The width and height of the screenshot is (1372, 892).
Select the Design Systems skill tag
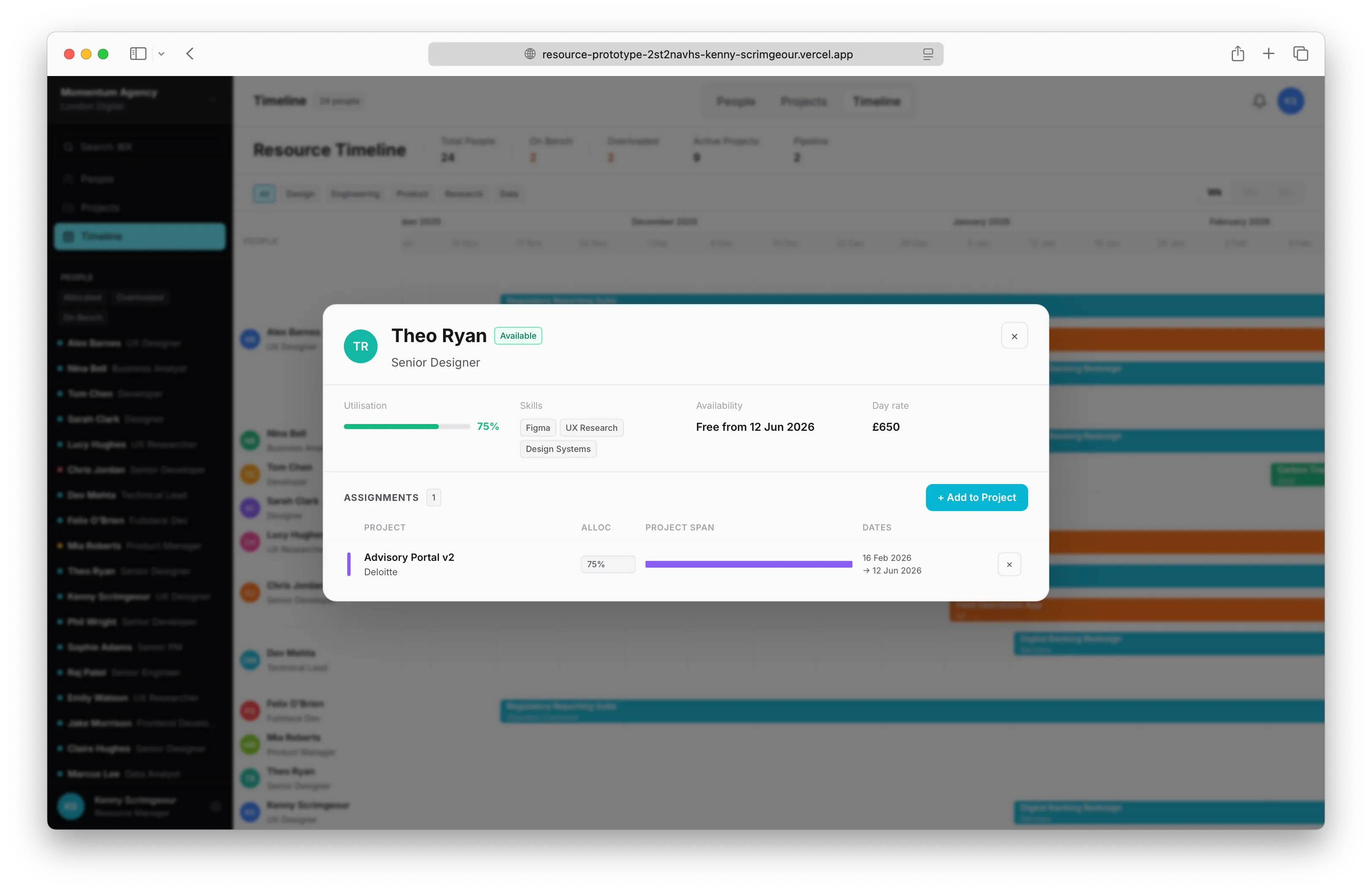tap(558, 449)
